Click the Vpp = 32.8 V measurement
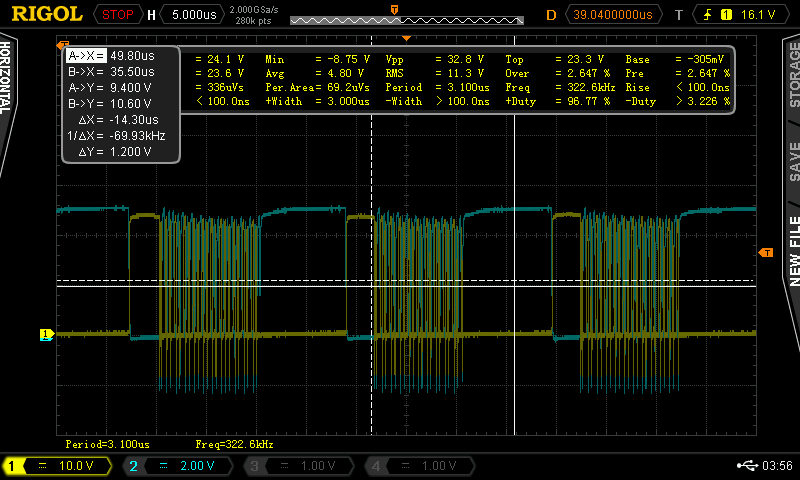Image resolution: width=800 pixels, height=480 pixels. 435,59
